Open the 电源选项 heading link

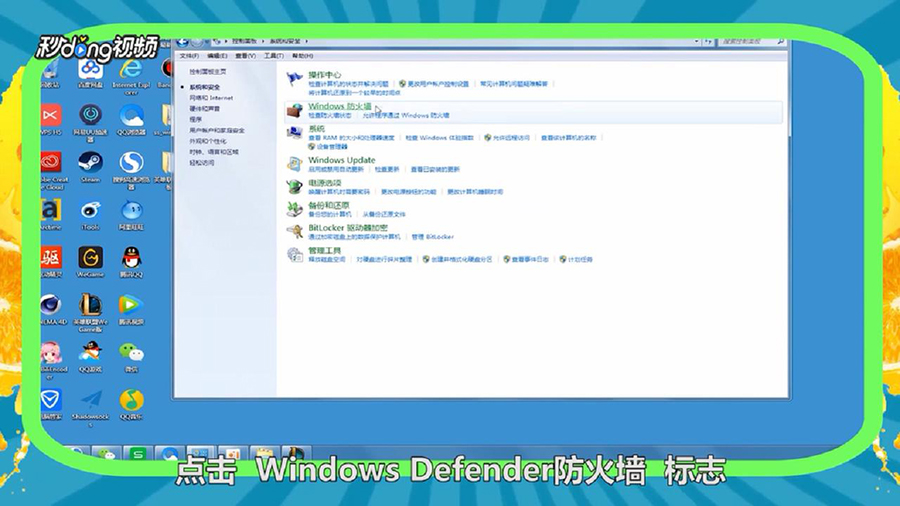324,182
